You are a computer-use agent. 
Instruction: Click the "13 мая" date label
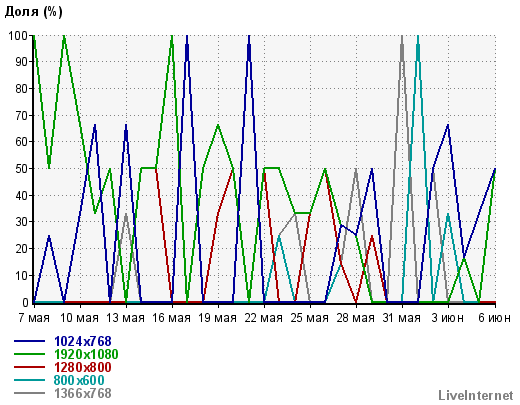coord(125,318)
